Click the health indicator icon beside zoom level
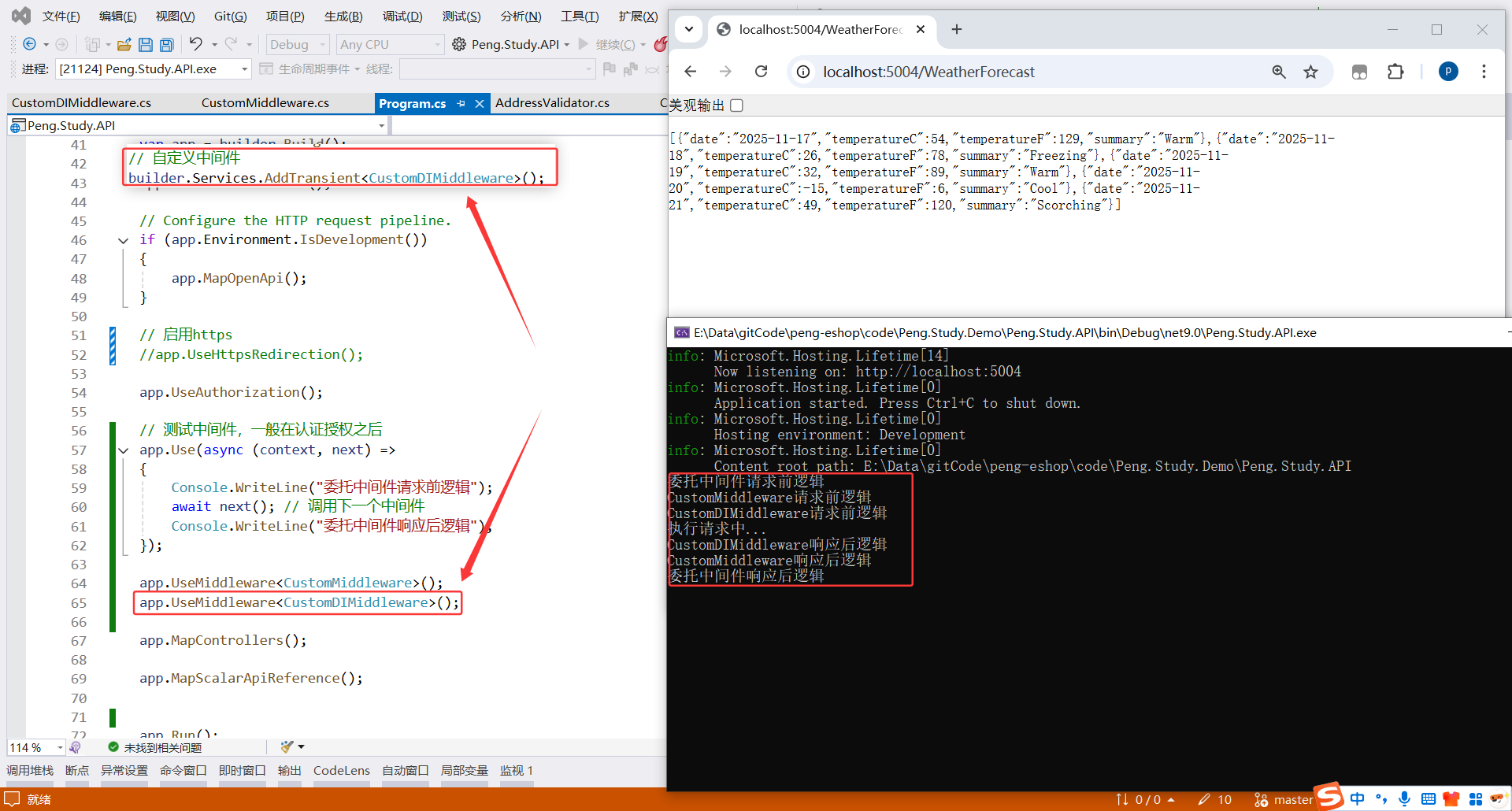 click(x=75, y=747)
